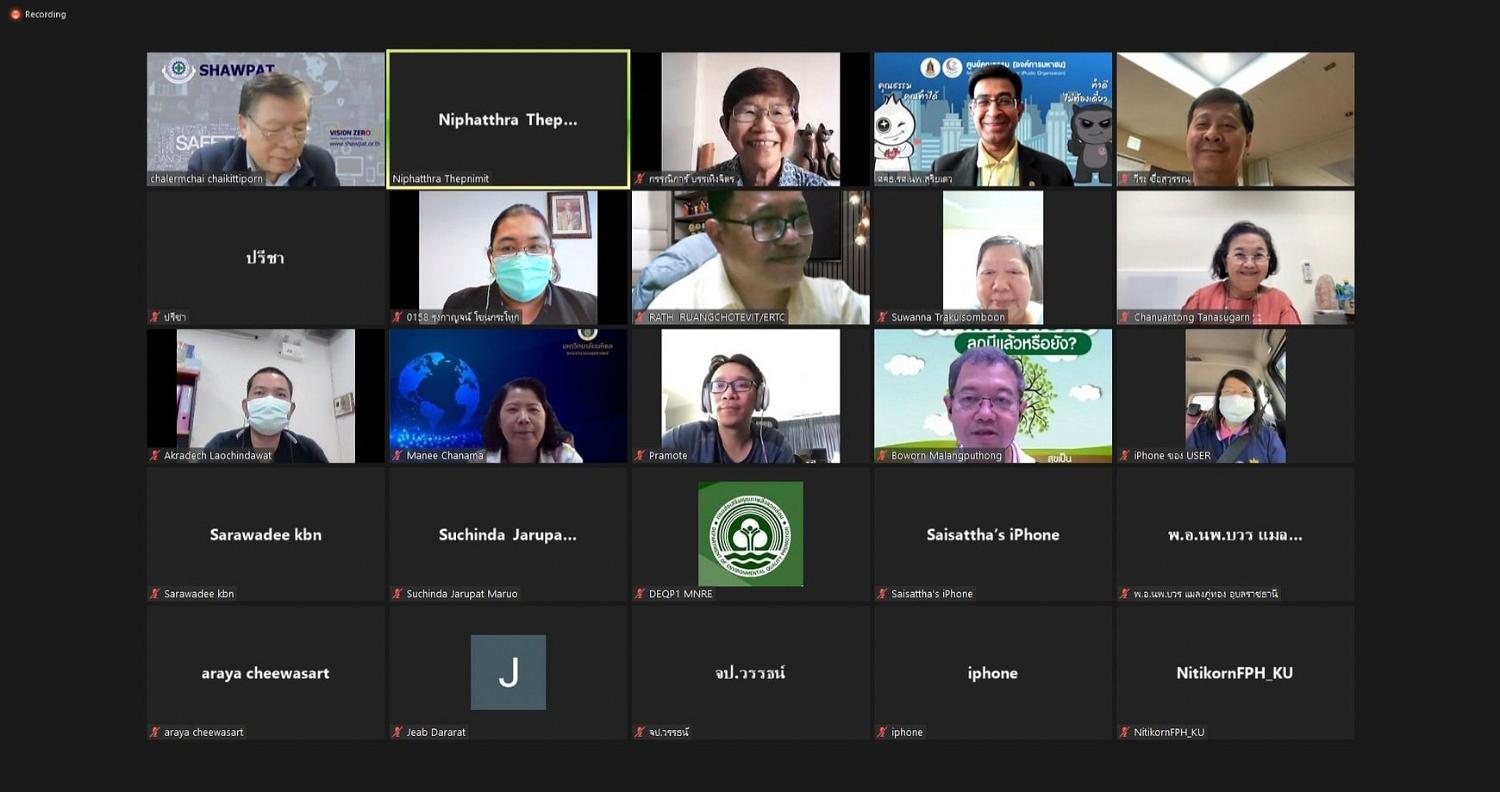
Task: Click the large "Sarawadee kbn" centered name
Action: pos(266,535)
